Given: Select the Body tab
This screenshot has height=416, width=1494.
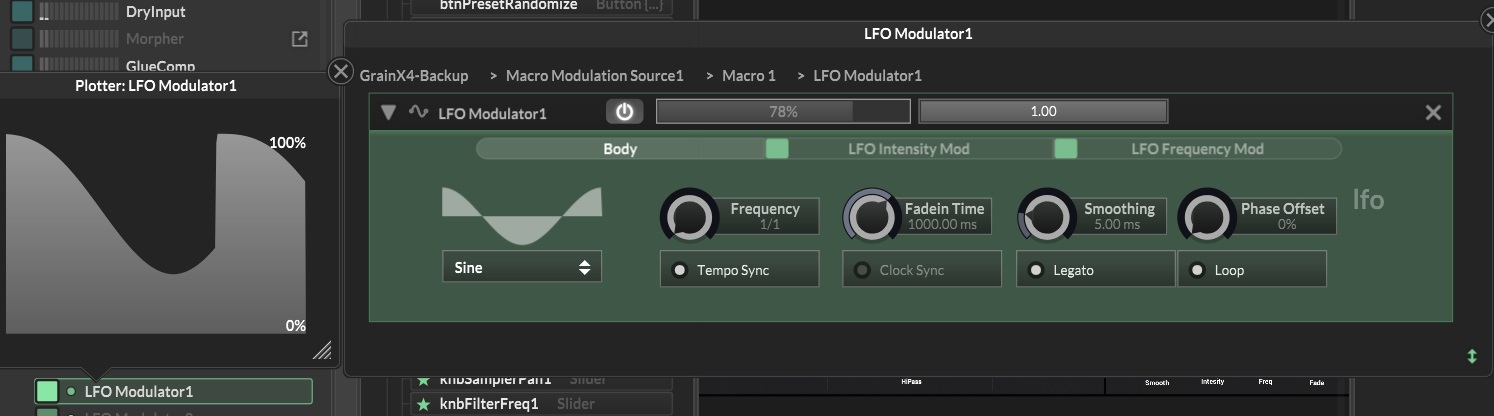Looking at the screenshot, I should [620, 149].
